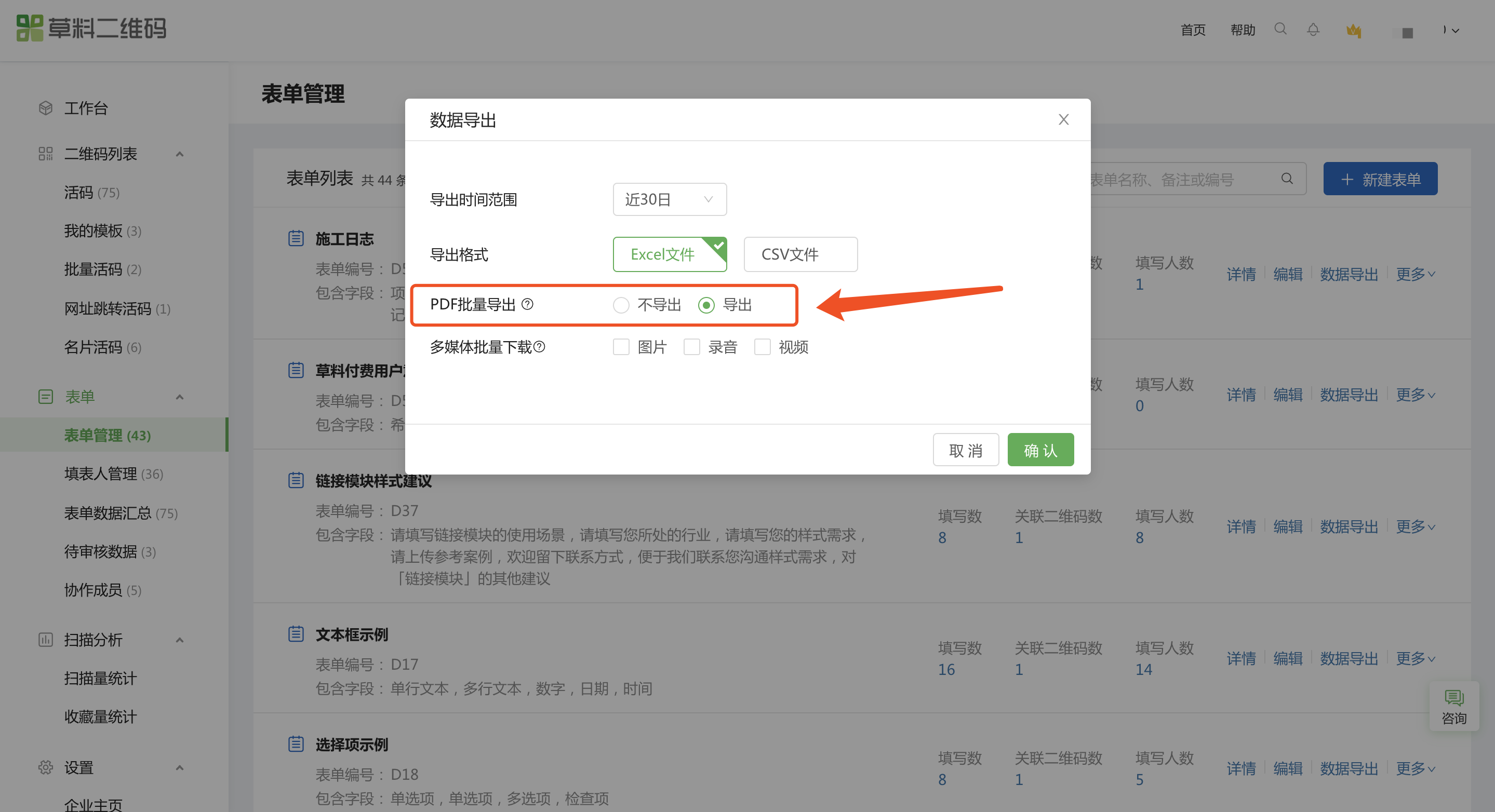Click the 工作台 cube icon

(45, 108)
